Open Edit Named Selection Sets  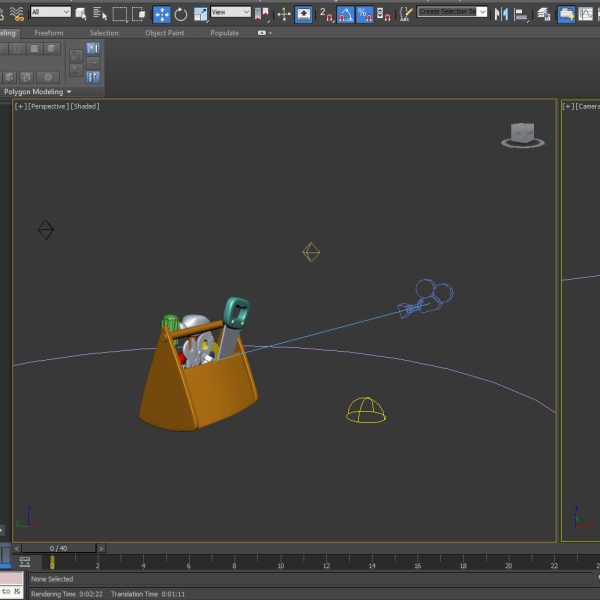pyautogui.click(x=405, y=14)
